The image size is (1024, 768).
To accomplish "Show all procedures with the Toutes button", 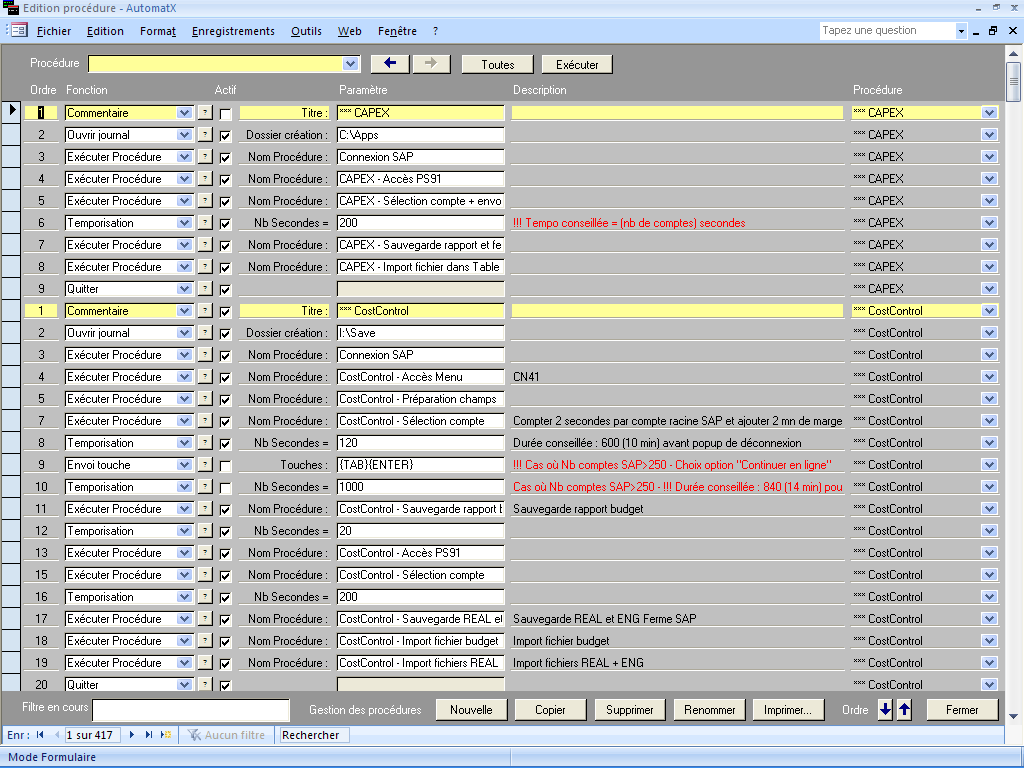I will coord(498,64).
